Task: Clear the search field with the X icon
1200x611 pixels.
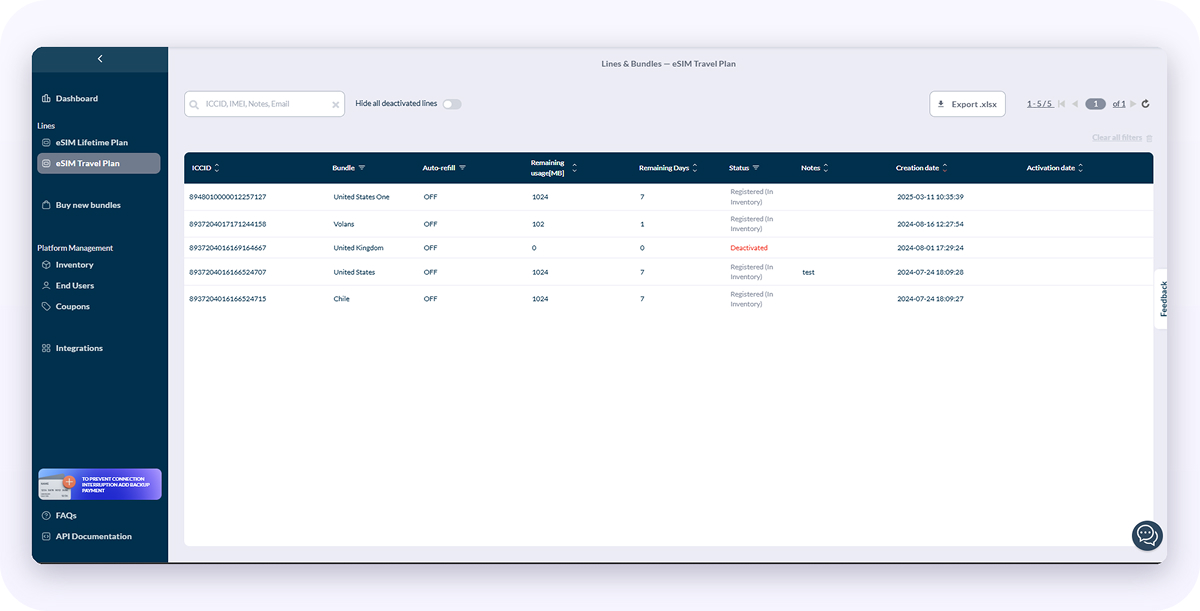Action: pyautogui.click(x=336, y=104)
